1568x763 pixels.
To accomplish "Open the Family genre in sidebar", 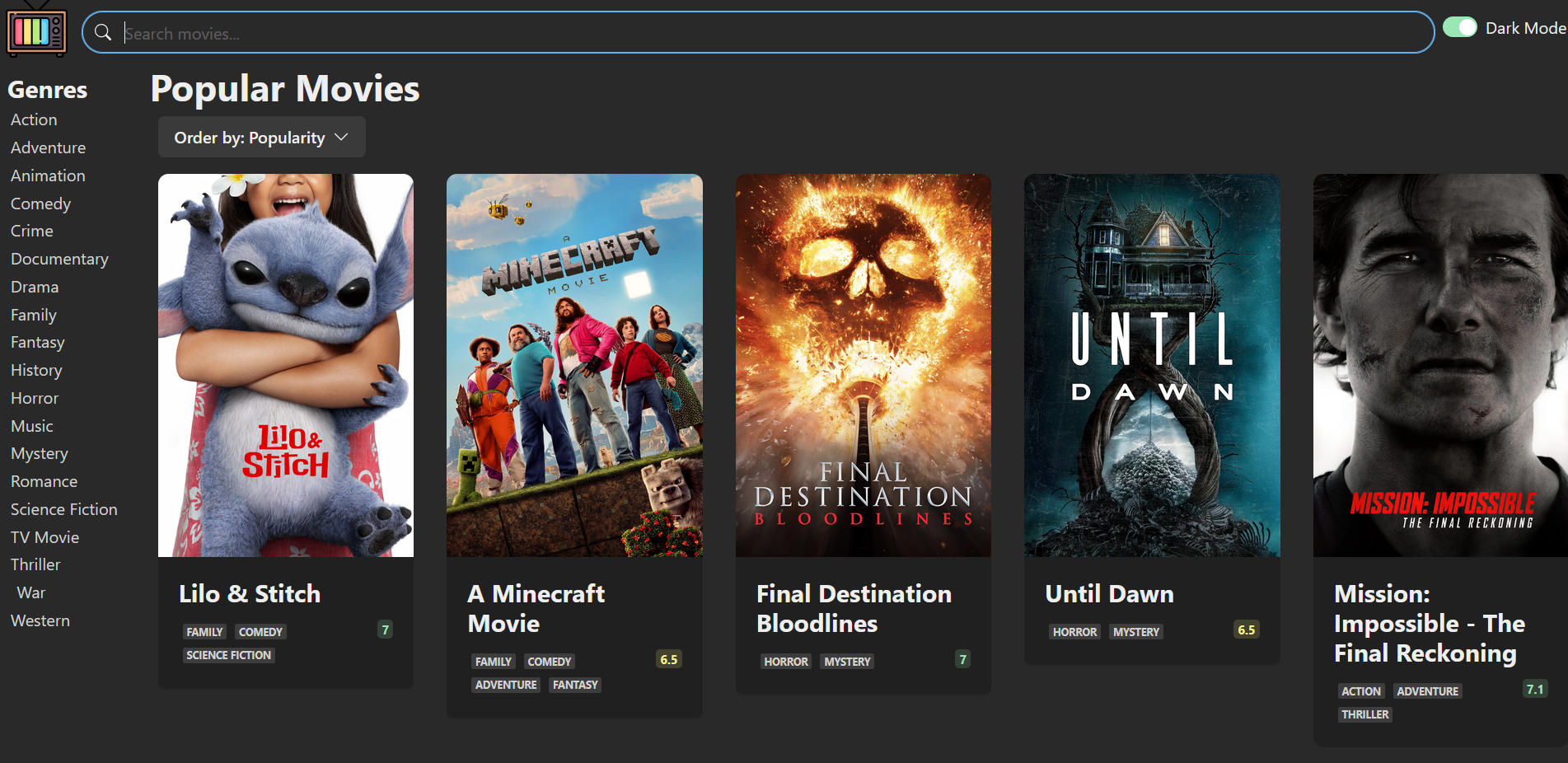I will (x=33, y=315).
